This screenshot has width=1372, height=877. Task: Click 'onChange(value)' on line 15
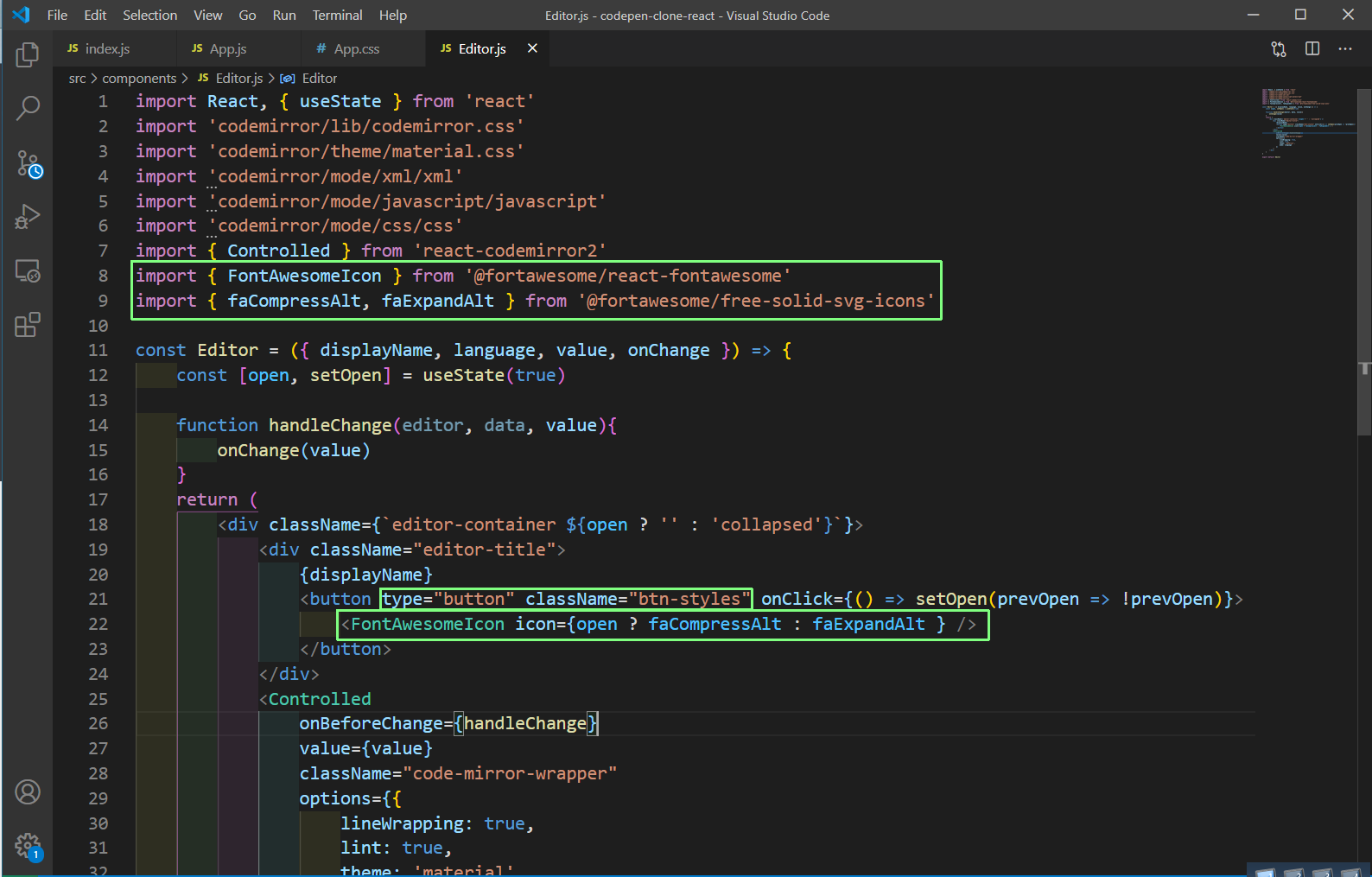point(294,450)
